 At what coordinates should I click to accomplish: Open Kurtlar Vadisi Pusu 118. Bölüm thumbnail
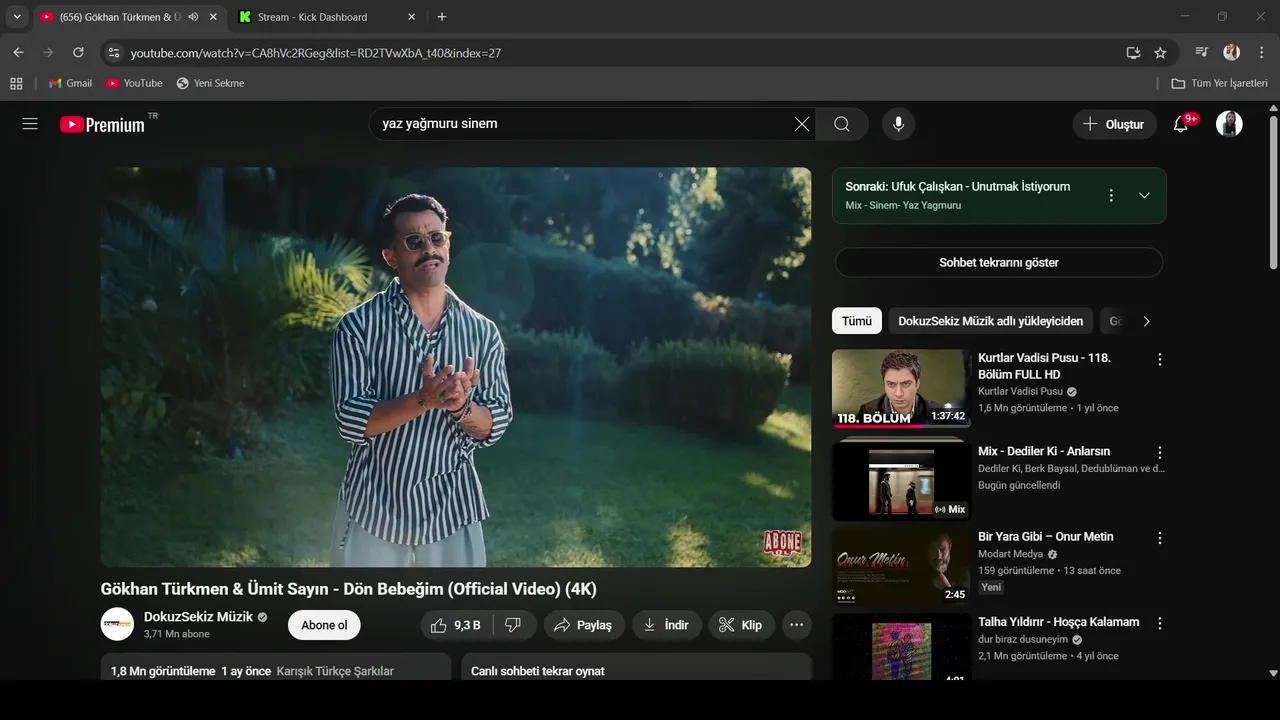pyautogui.click(x=901, y=388)
